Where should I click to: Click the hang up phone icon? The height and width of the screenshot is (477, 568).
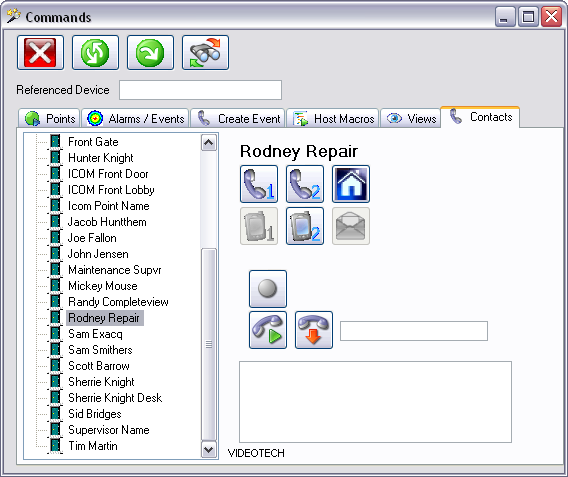[x=314, y=330]
